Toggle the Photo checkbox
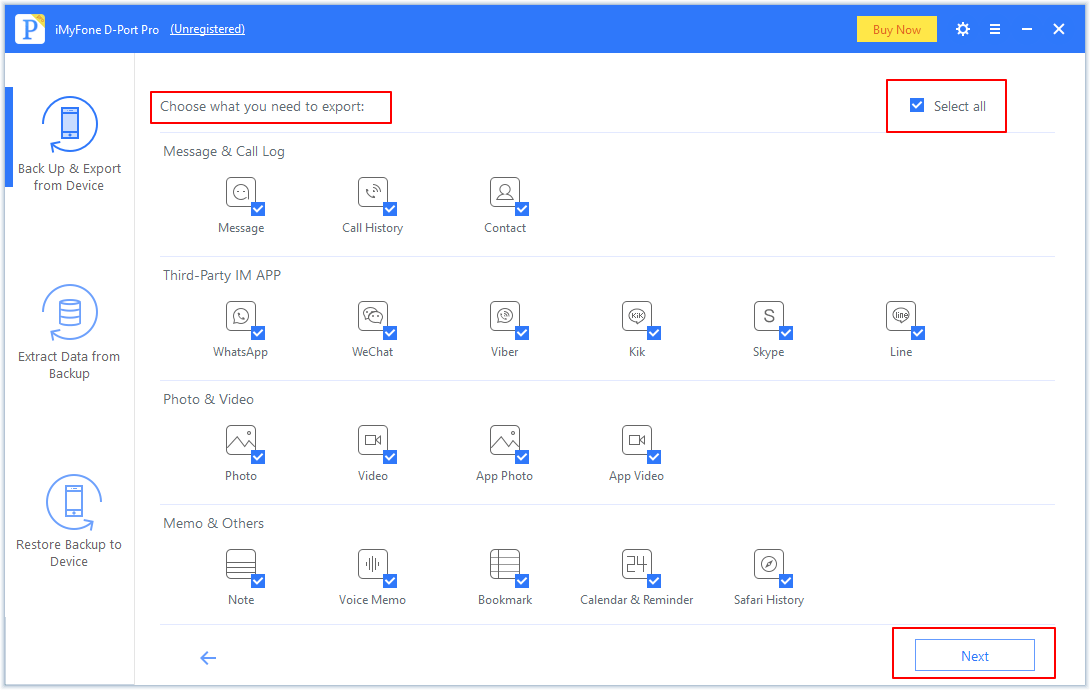The height and width of the screenshot is (690, 1090). (x=258, y=457)
